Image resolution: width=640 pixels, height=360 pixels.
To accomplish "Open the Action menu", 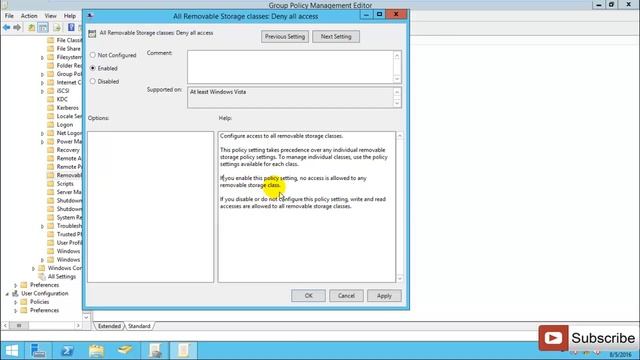I will click(x=29, y=16).
